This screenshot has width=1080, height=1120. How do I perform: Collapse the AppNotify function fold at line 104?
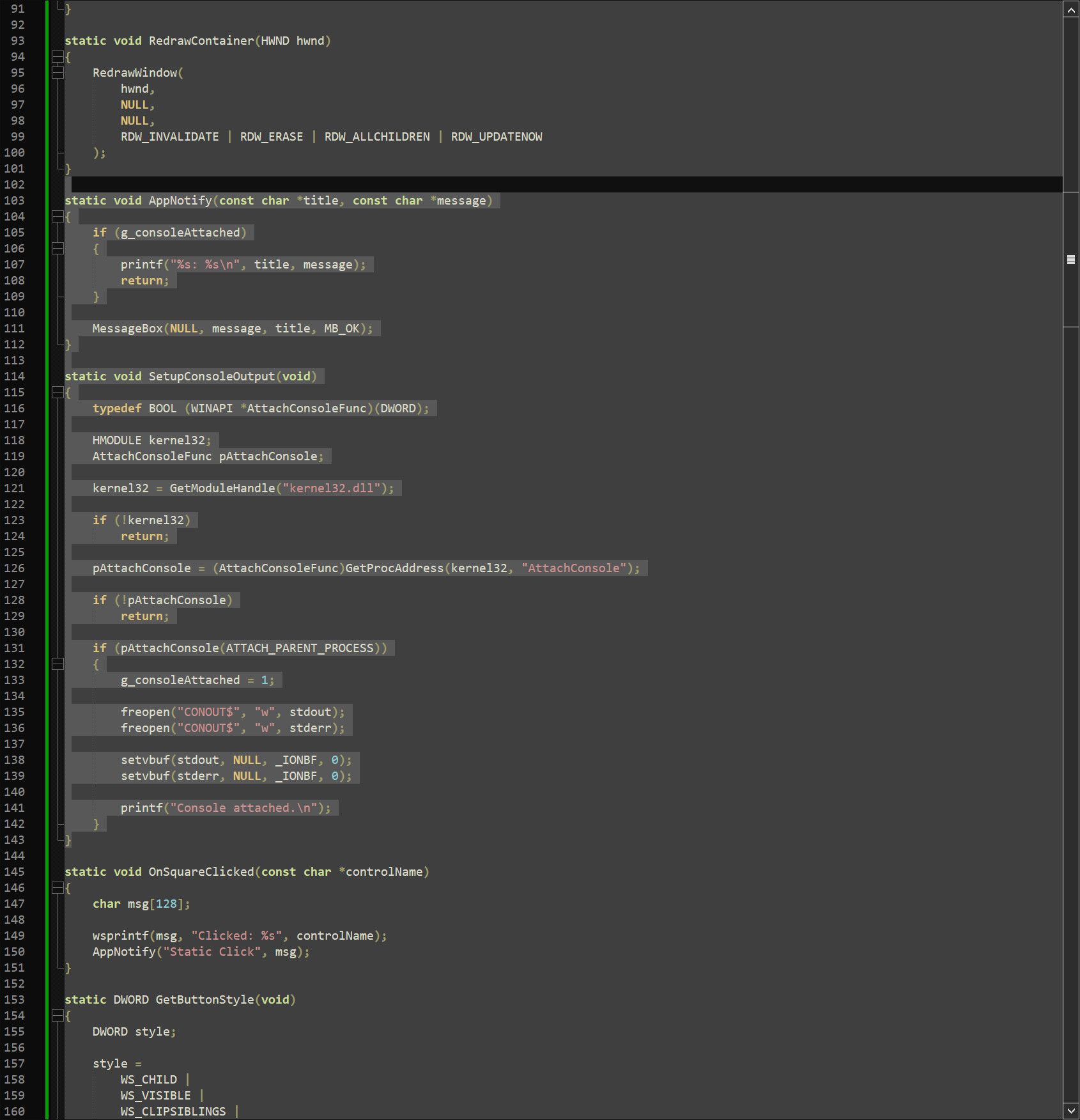pyautogui.click(x=58, y=217)
